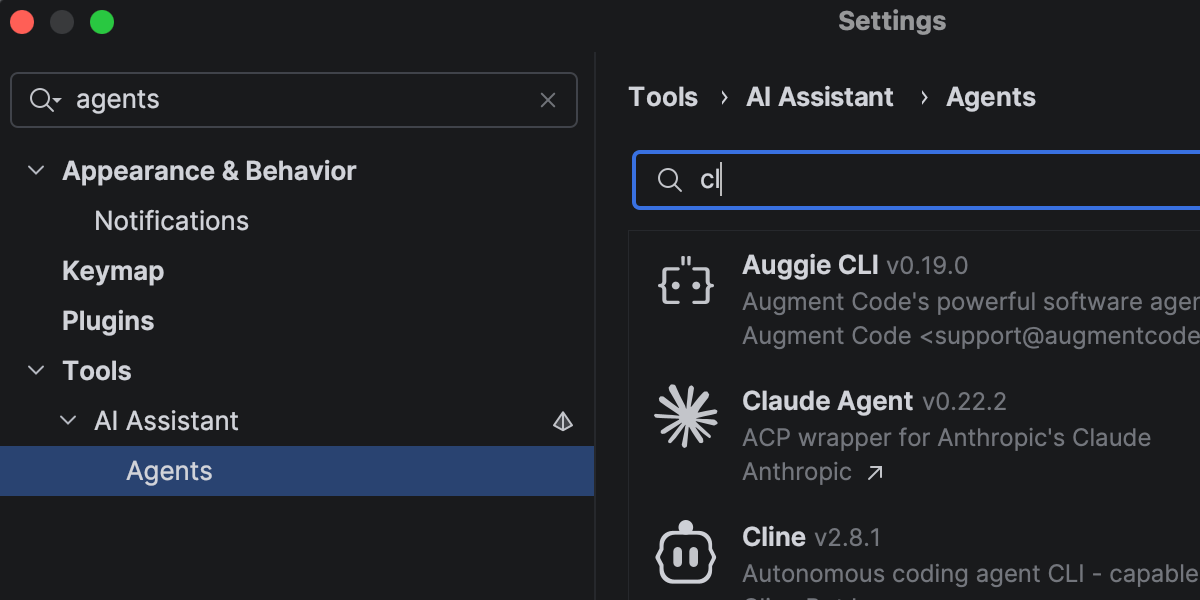Collapse the Appearance & Behavior section

click(36, 171)
